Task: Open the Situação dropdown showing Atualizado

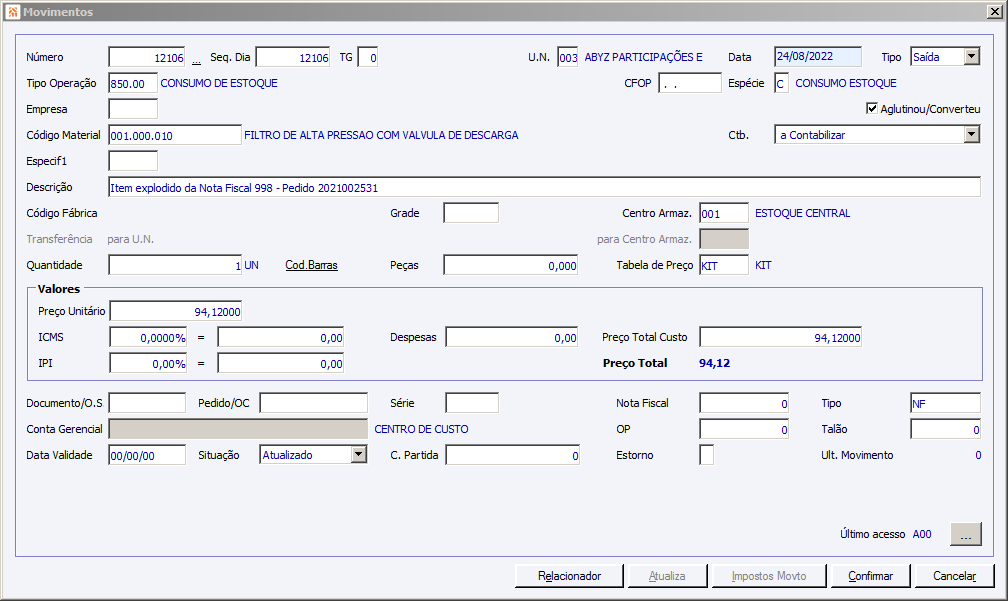Action: (359, 454)
